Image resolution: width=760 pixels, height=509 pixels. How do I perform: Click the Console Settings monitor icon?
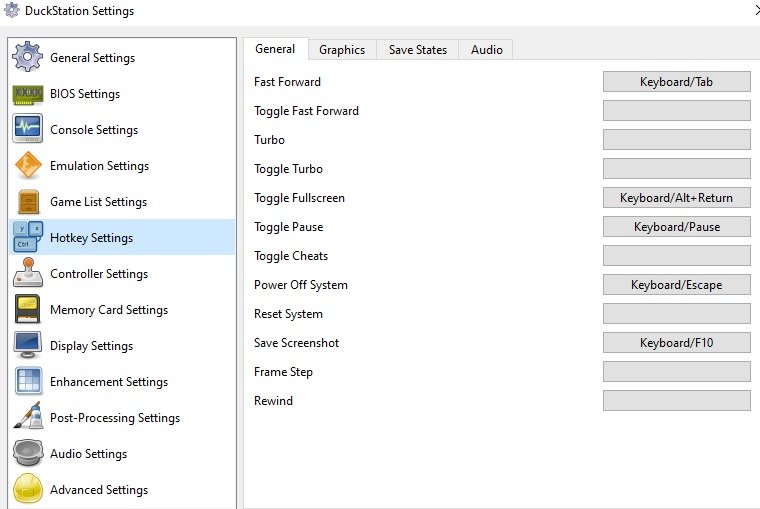coord(28,129)
